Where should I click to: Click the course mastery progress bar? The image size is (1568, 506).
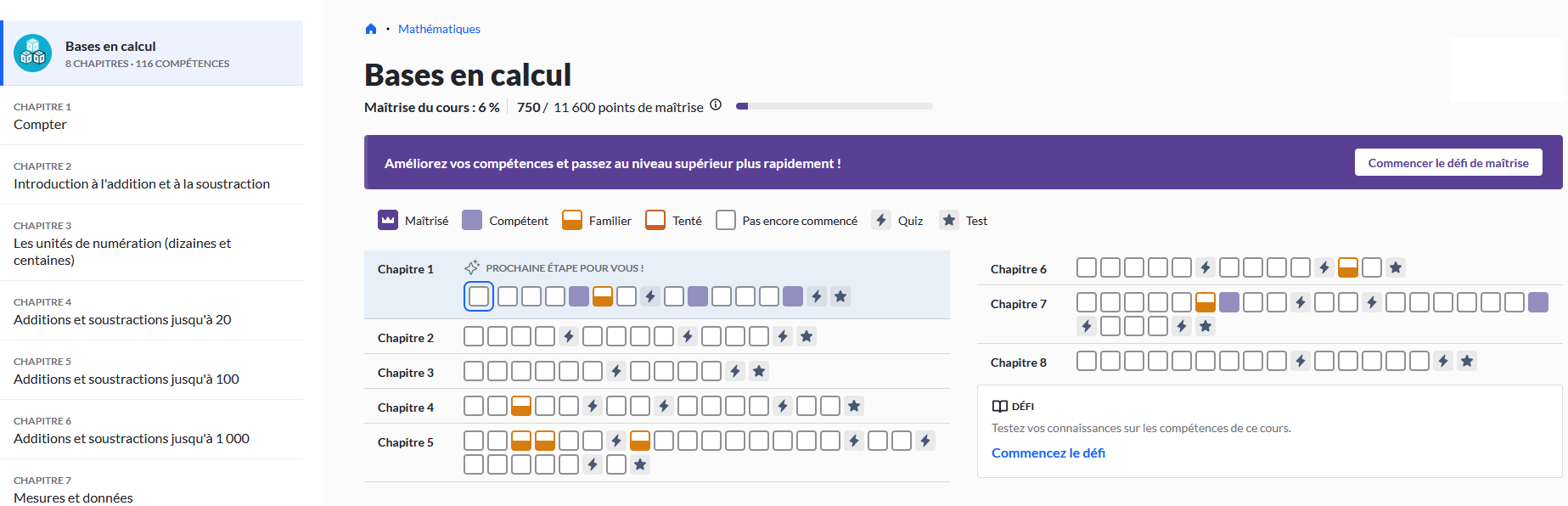click(835, 106)
